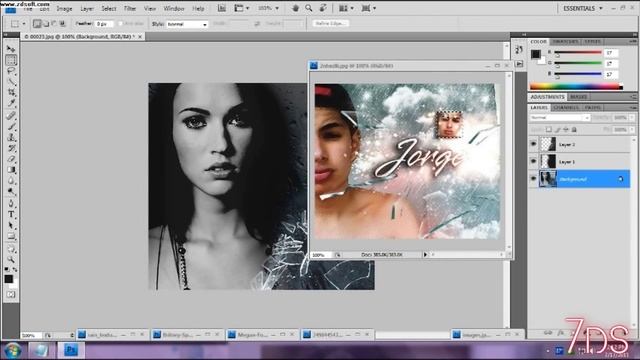Hide the Background layer eye icon
Screen dimensions: 640x360
(x=533, y=179)
